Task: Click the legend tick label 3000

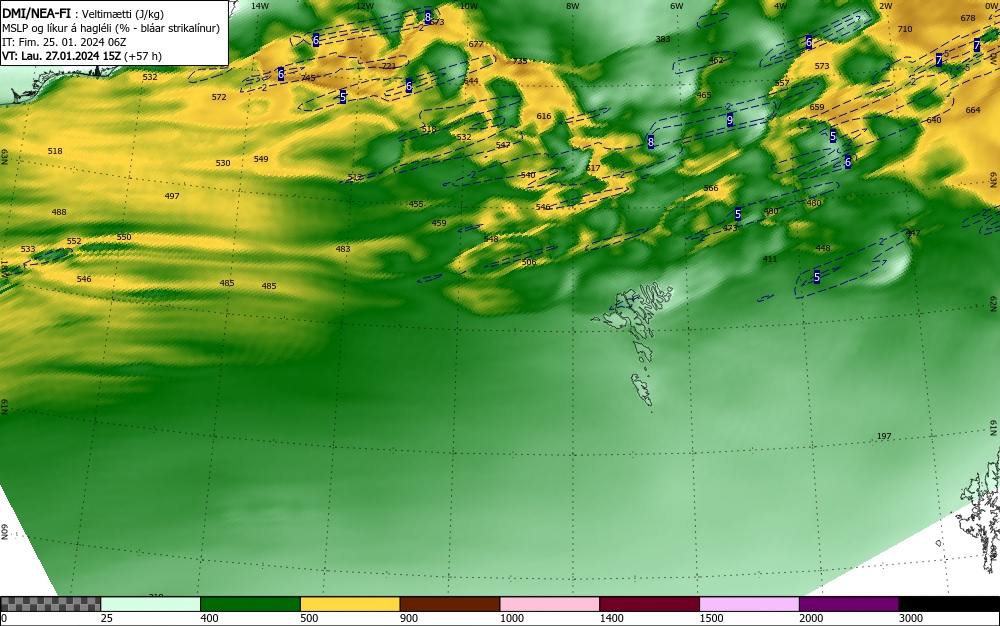Action: 911,618
